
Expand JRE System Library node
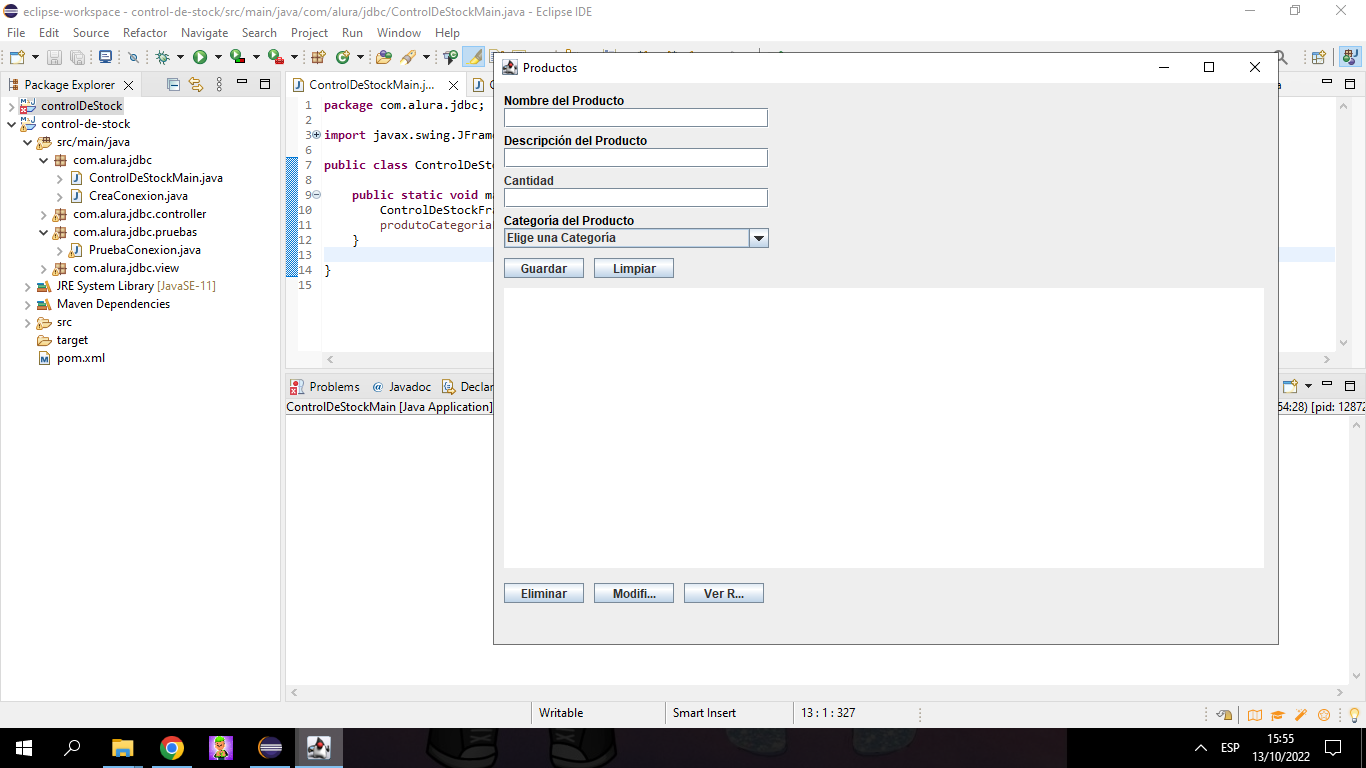[x=27, y=286]
